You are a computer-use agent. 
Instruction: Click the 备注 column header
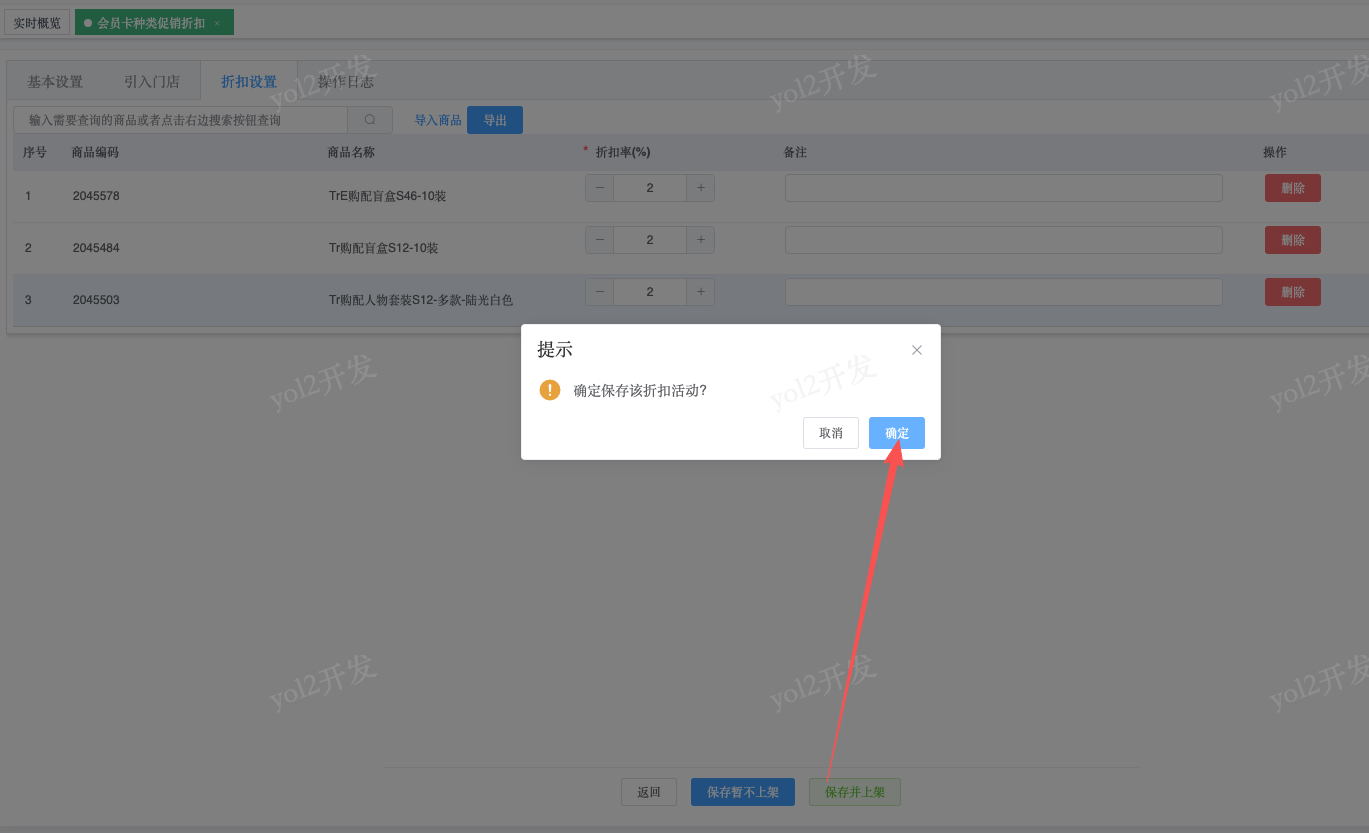point(795,152)
